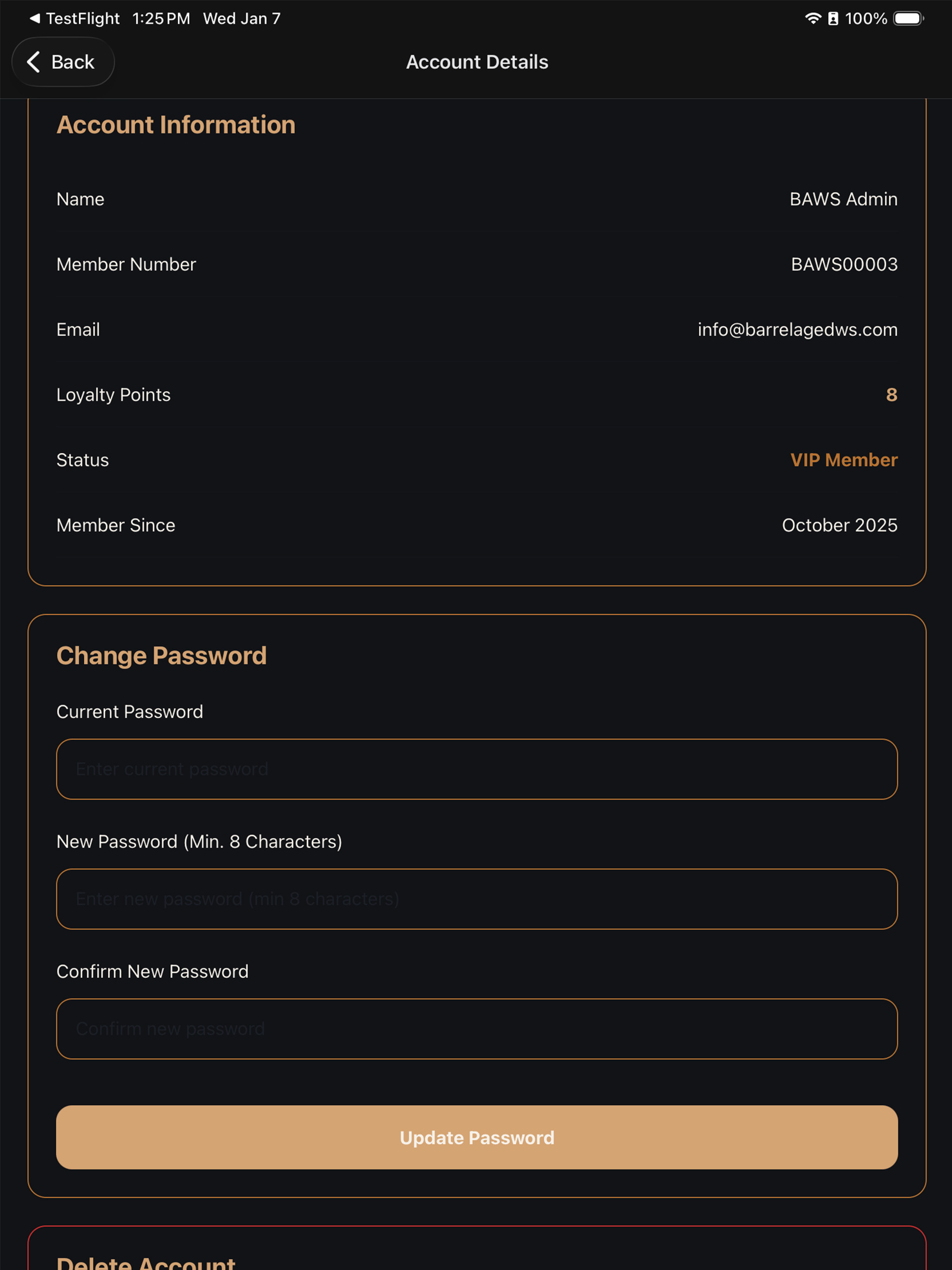Select the Account Details title
This screenshot has width=952, height=1270.
476,62
